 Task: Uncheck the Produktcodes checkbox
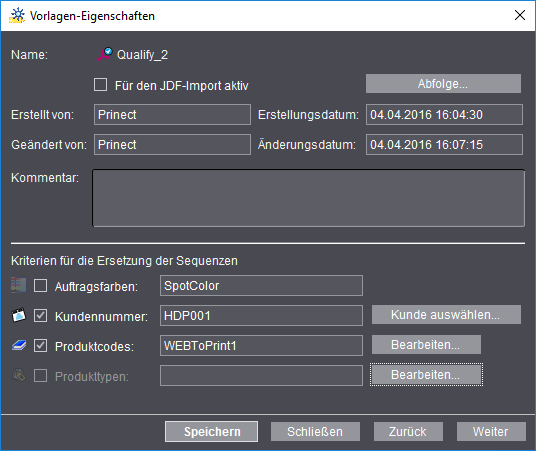(x=40, y=346)
